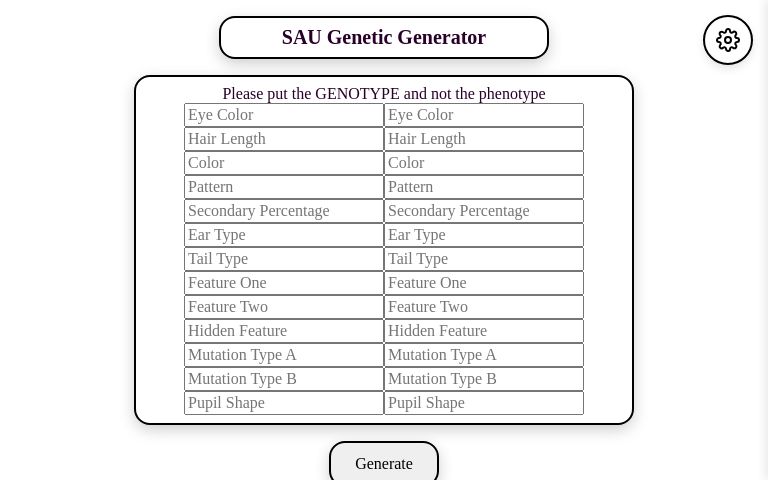This screenshot has height=480, width=768.
Task: Select the left Tail Type input
Action: pyautogui.click(x=284, y=259)
